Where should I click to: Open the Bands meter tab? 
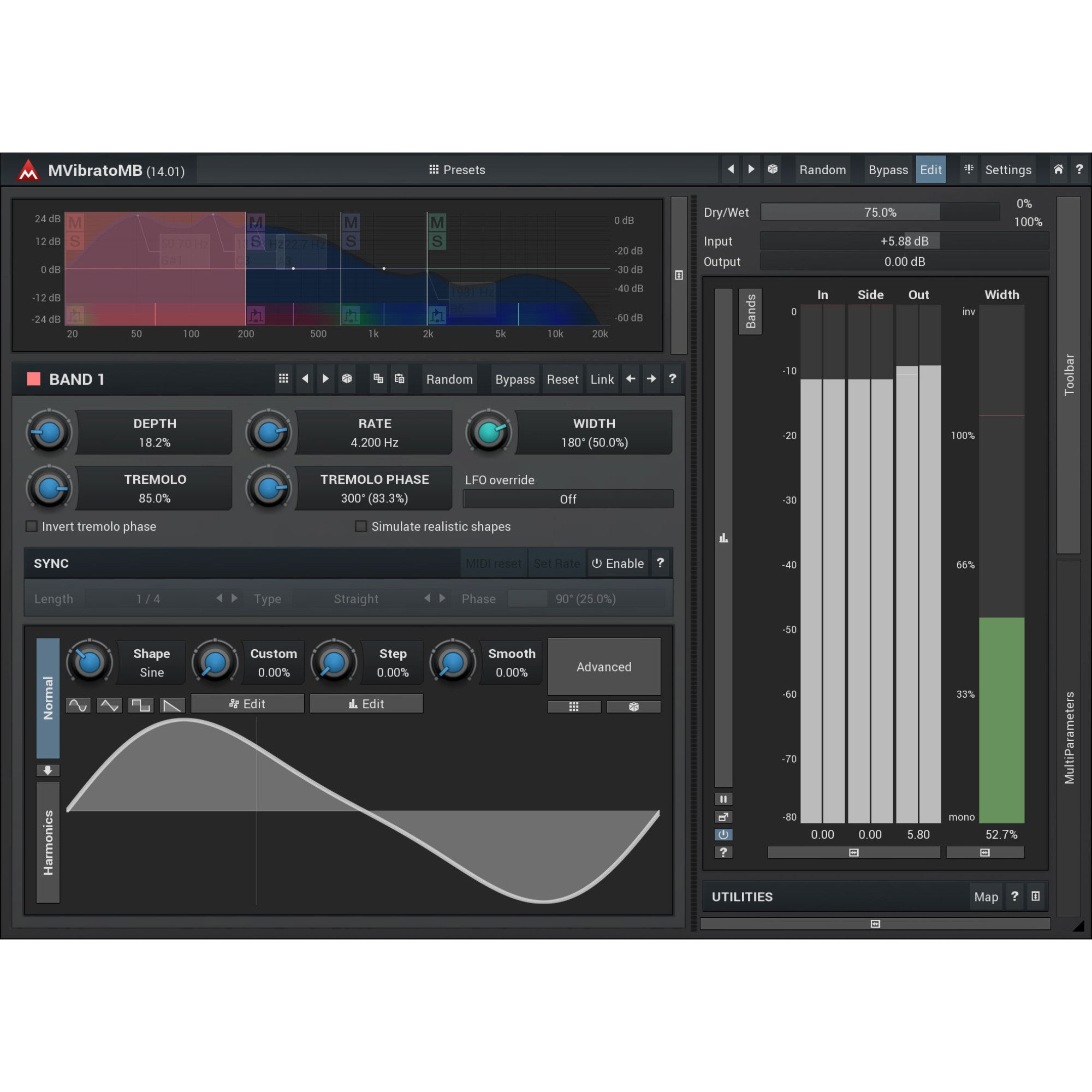(x=750, y=311)
